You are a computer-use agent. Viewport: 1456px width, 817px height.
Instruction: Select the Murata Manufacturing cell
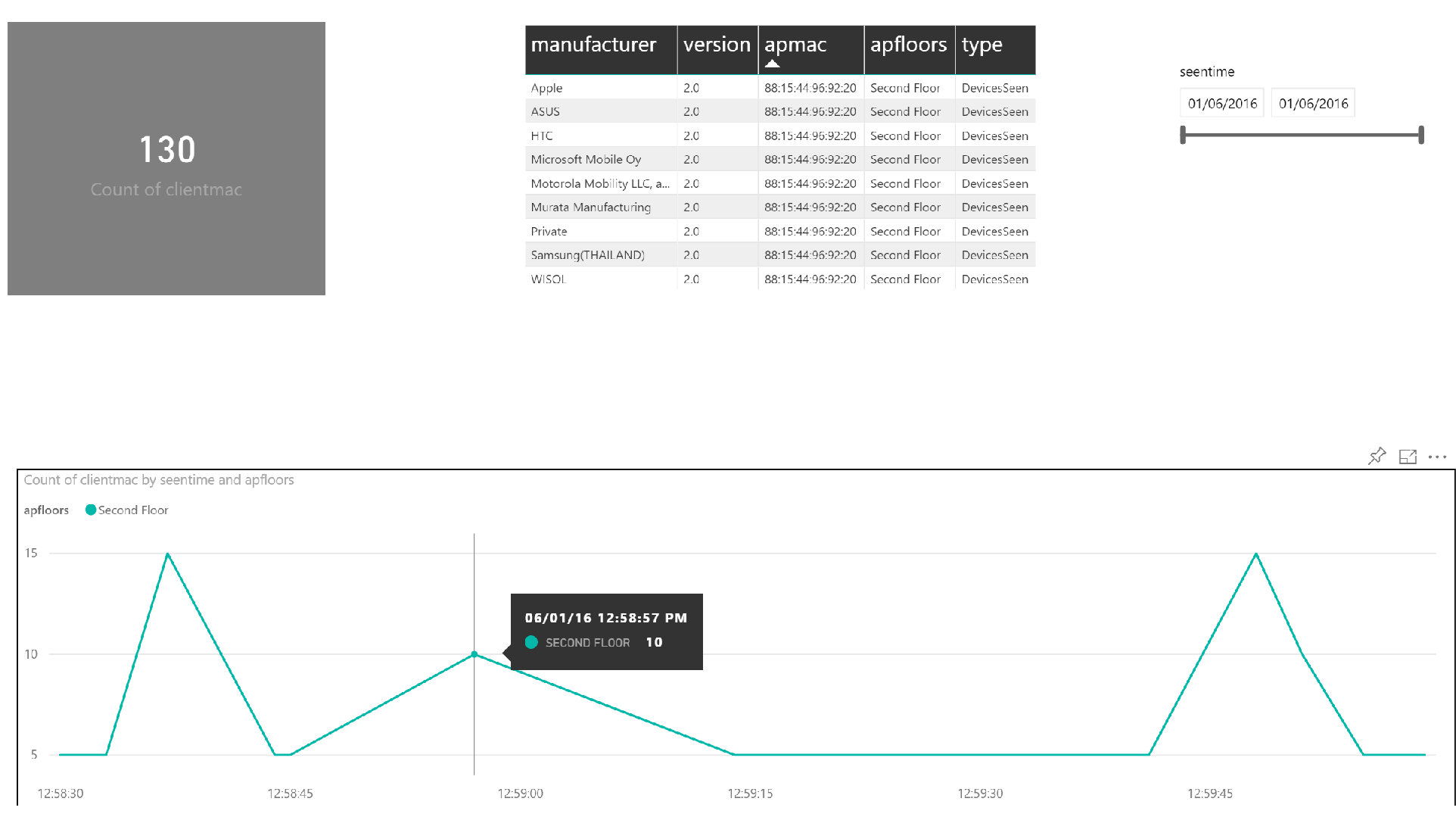pyautogui.click(x=601, y=207)
